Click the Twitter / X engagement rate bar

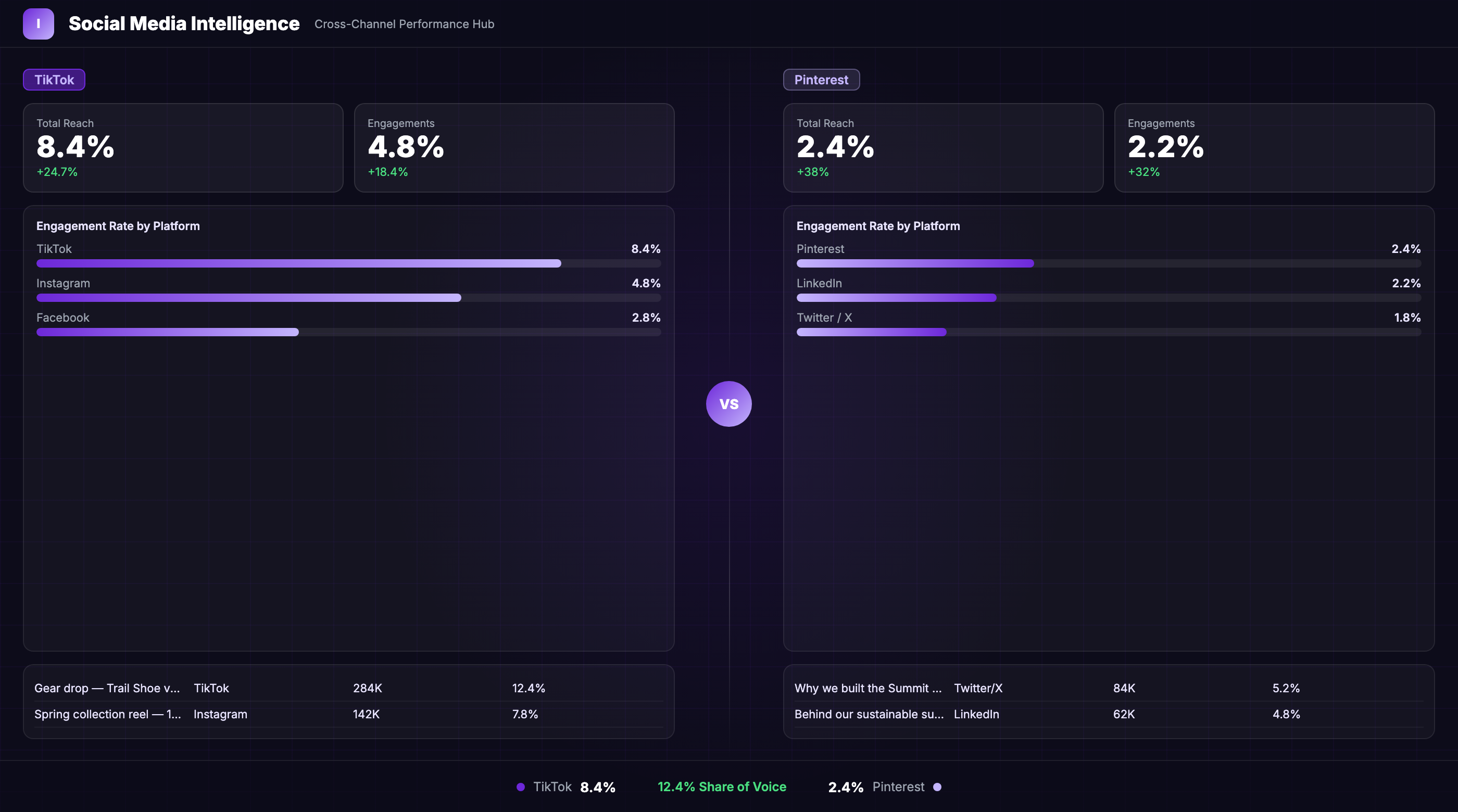click(1109, 333)
